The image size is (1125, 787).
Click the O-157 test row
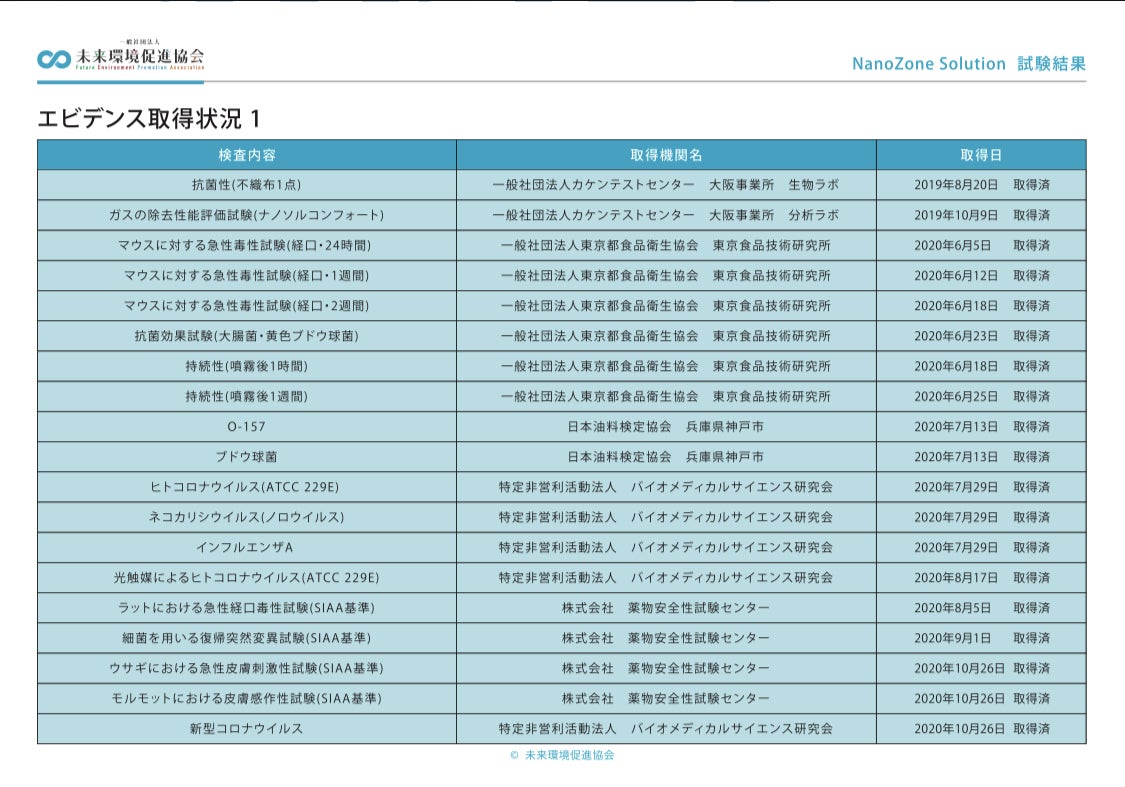(247, 426)
